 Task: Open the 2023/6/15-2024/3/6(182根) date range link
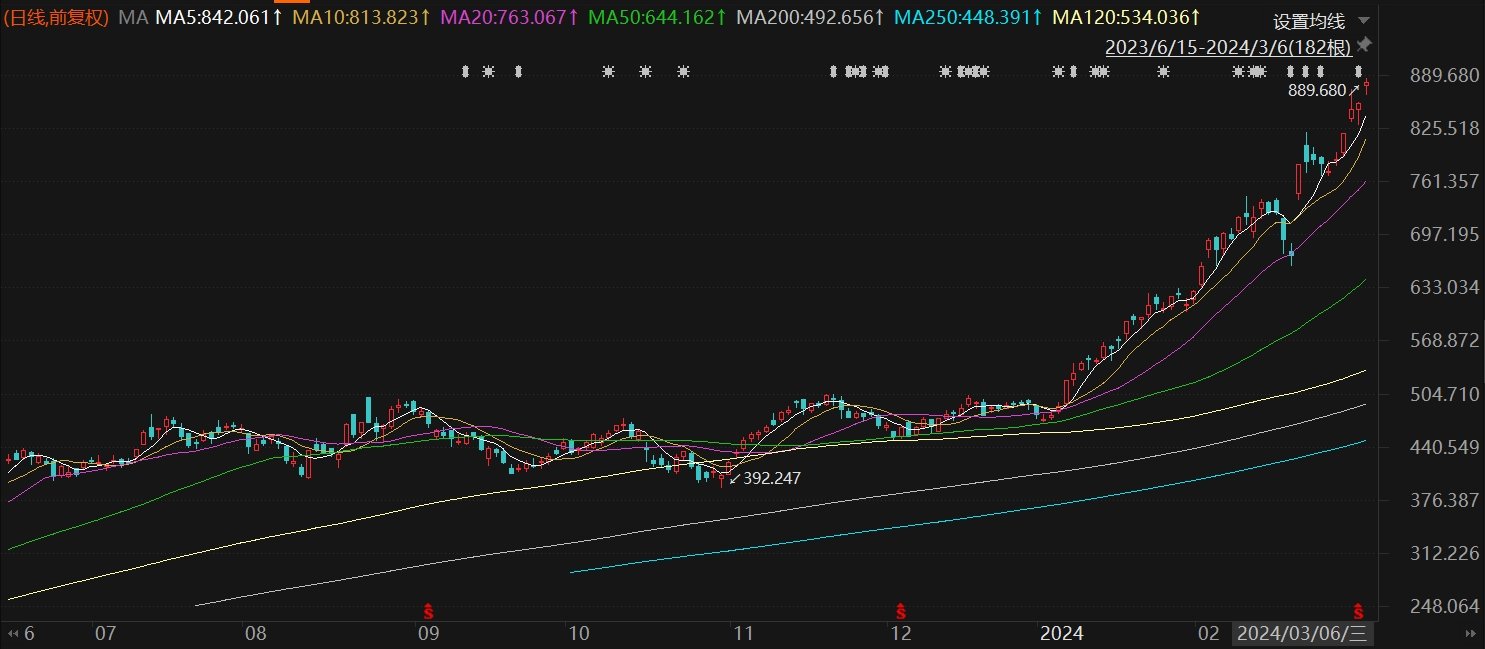1228,47
